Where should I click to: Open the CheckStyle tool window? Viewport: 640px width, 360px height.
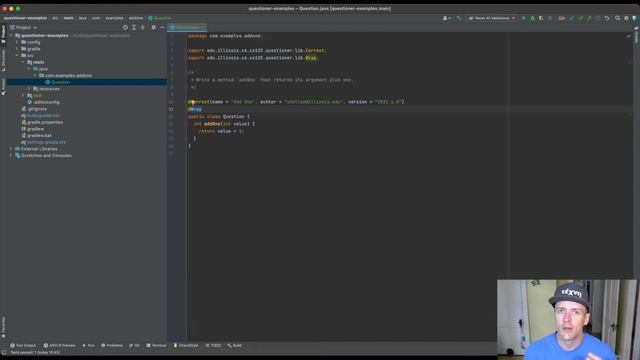pyautogui.click(x=186, y=345)
